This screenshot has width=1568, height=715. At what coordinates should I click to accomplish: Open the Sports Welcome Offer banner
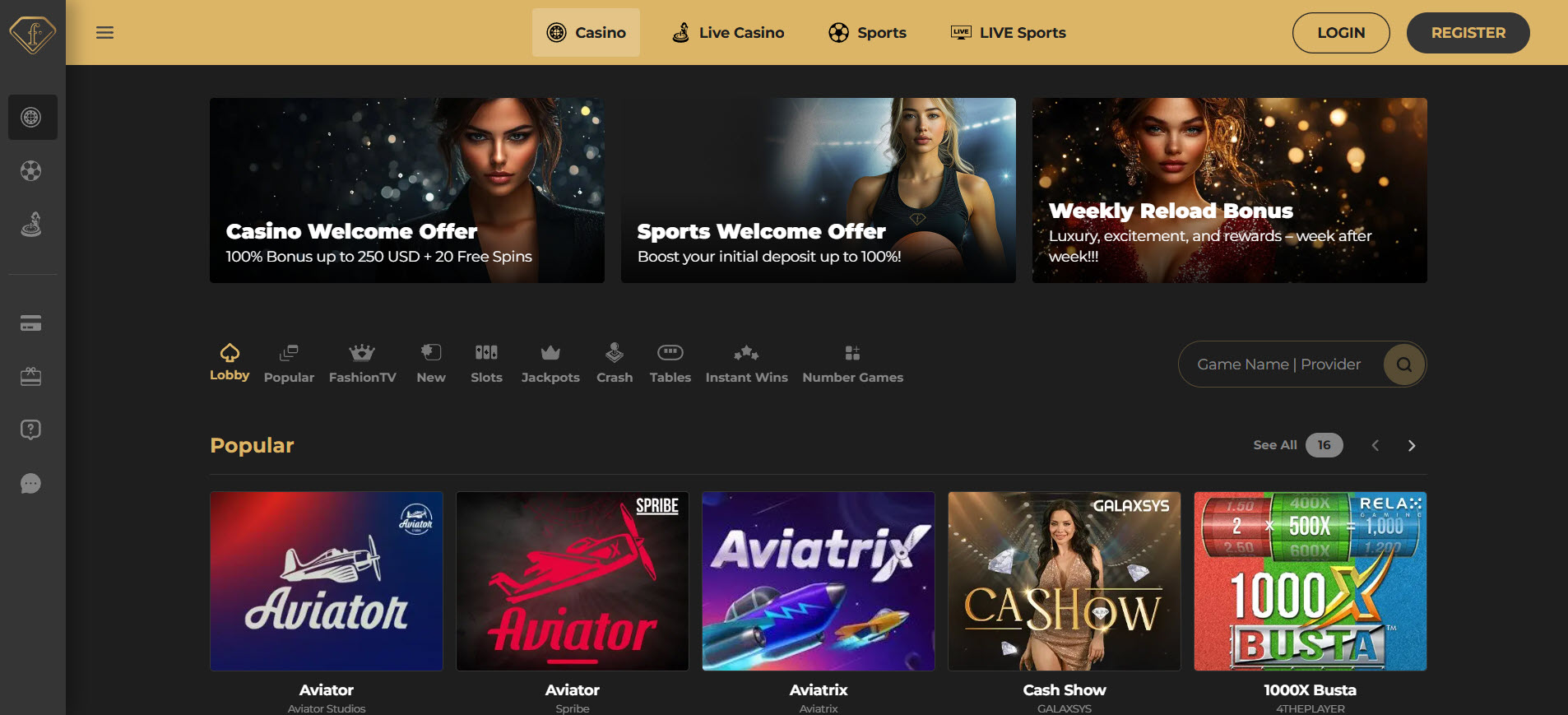coord(819,191)
